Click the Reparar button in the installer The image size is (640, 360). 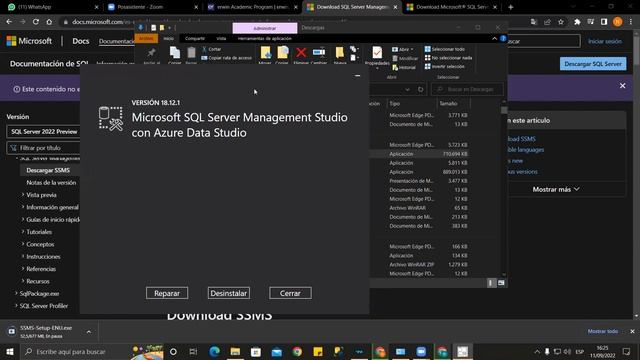click(x=167, y=293)
